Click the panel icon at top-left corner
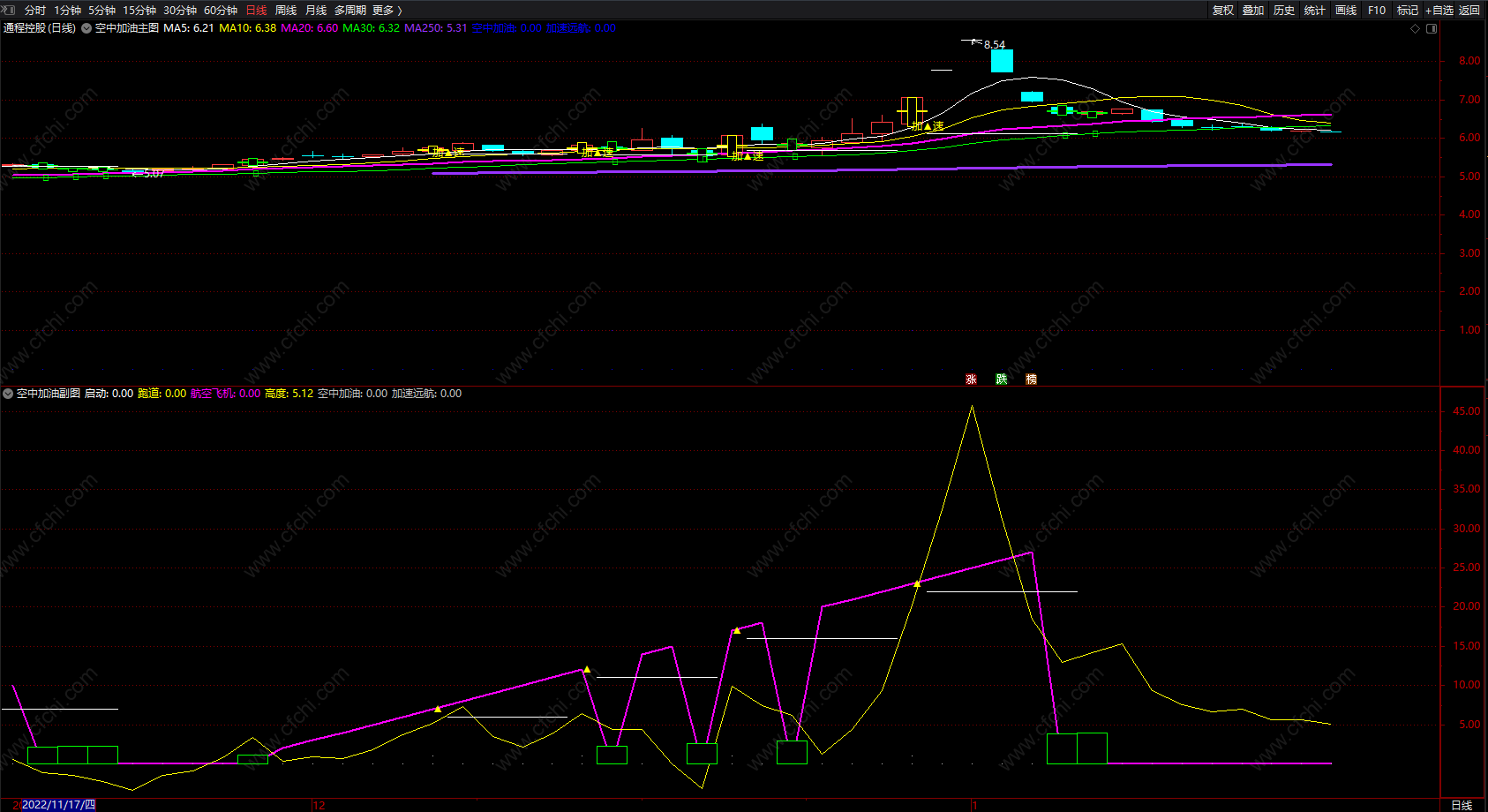The width and height of the screenshot is (1488, 812). 10,10
